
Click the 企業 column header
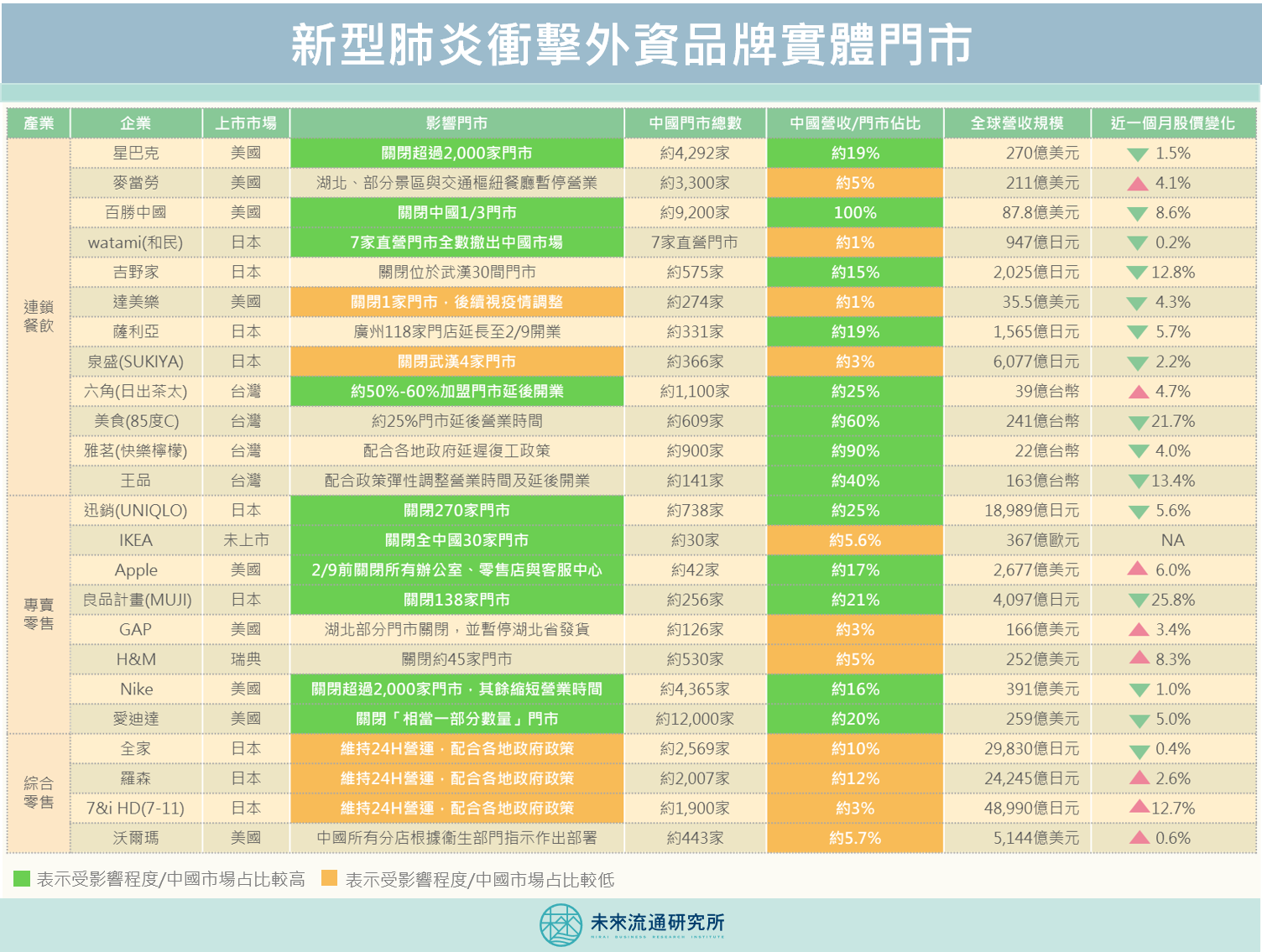coord(136,123)
